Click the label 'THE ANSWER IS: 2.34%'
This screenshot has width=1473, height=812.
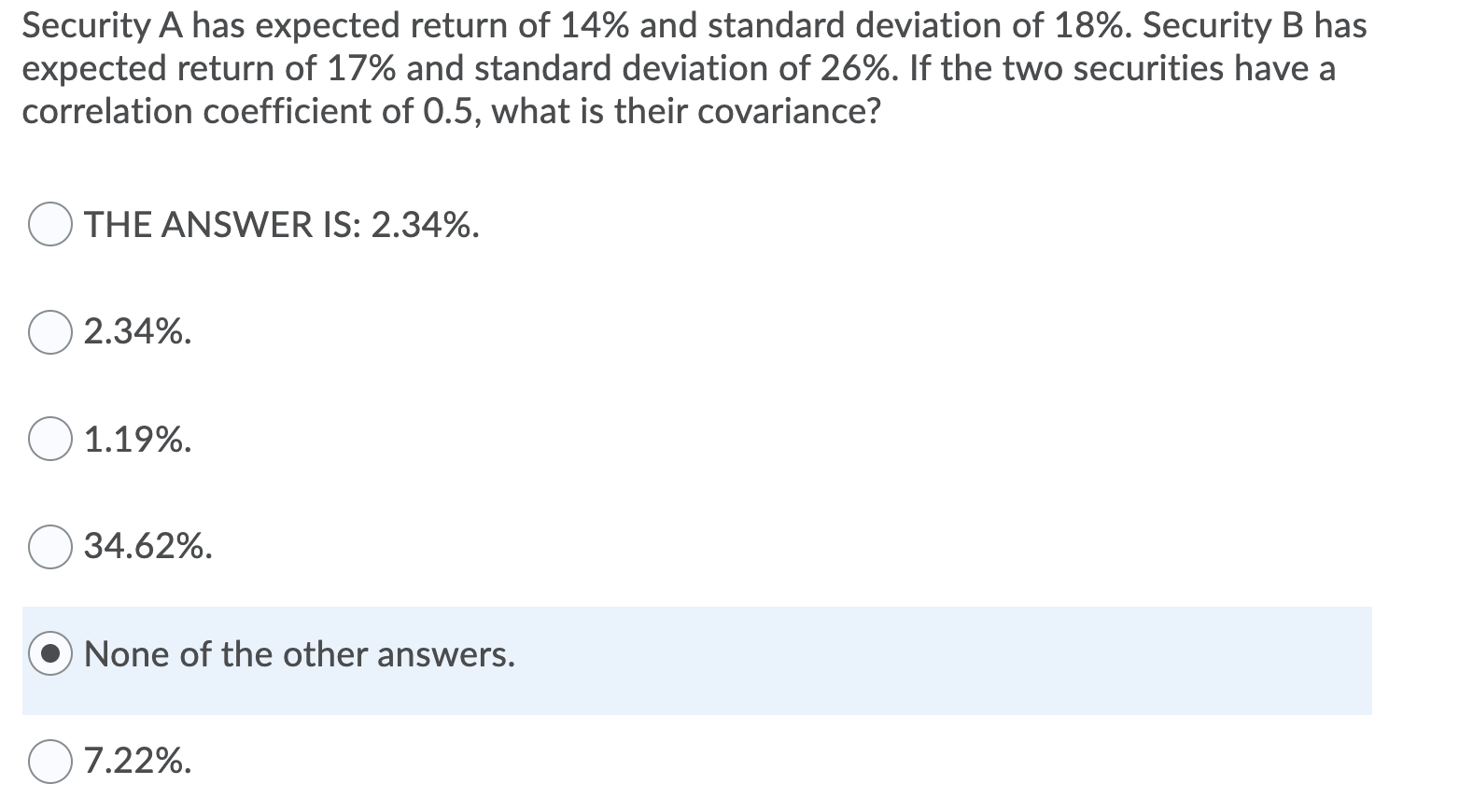click(x=279, y=224)
